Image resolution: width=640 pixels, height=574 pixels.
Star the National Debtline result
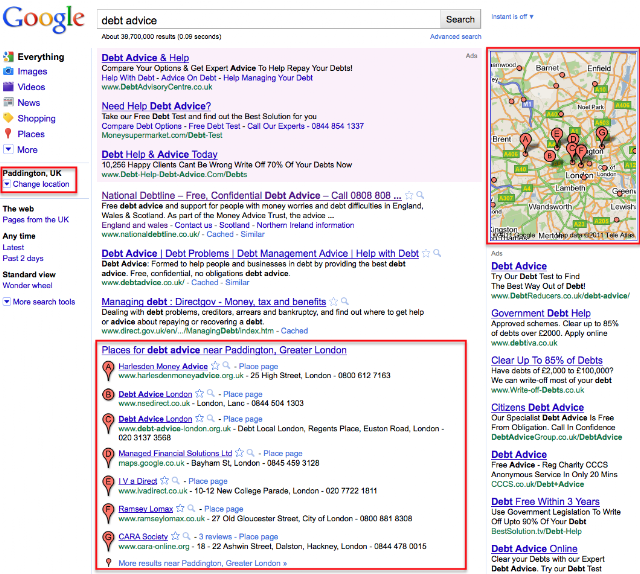coord(409,196)
